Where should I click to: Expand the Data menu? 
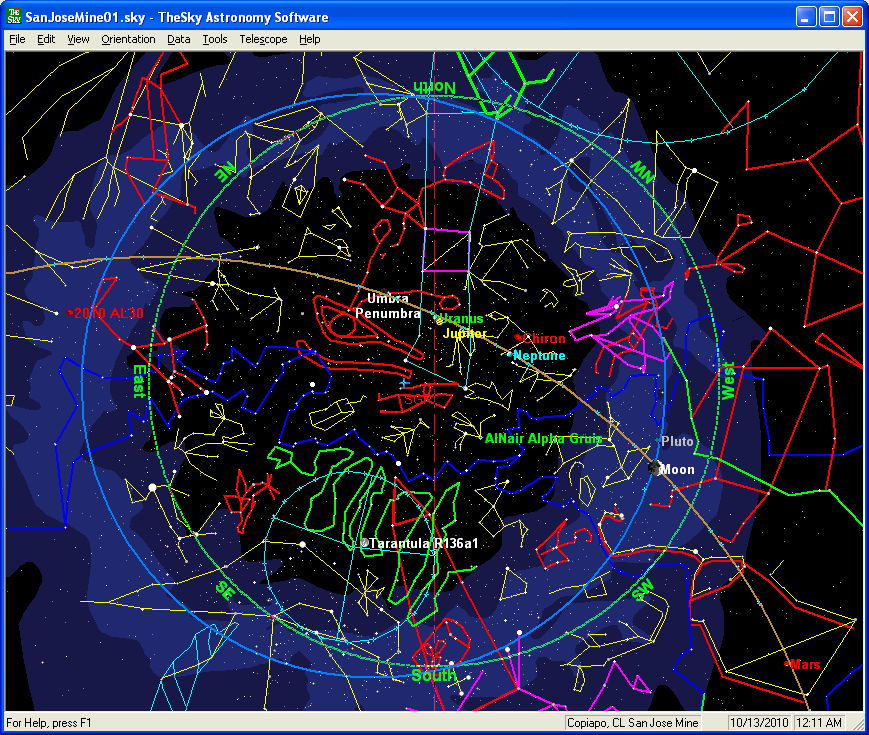pyautogui.click(x=179, y=39)
